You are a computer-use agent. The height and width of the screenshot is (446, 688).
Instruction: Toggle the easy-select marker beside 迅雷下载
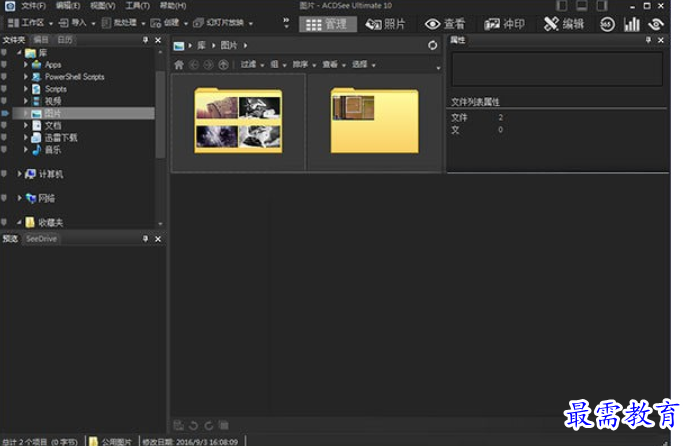(4, 137)
